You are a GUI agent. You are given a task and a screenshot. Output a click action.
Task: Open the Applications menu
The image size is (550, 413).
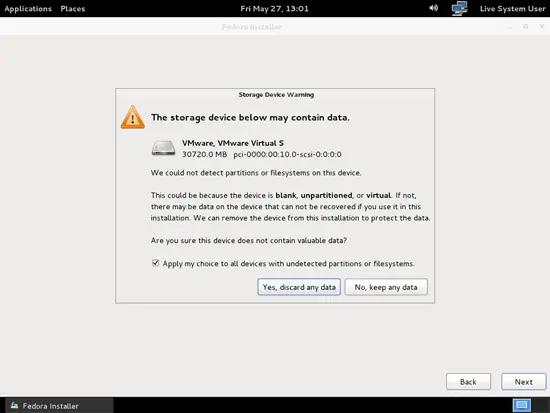[x=28, y=9]
